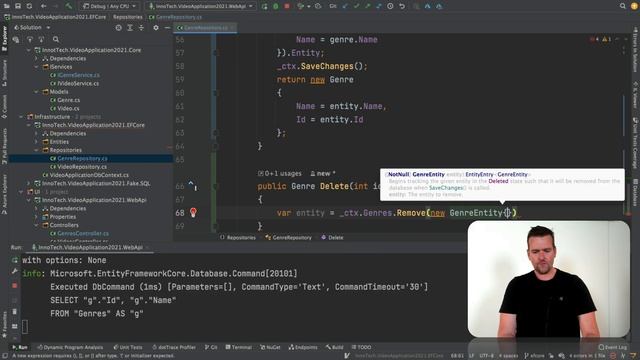This screenshot has width=640, height=360.
Task: Click UTF-8 encoding in status bar
Action: [x=487, y=356]
